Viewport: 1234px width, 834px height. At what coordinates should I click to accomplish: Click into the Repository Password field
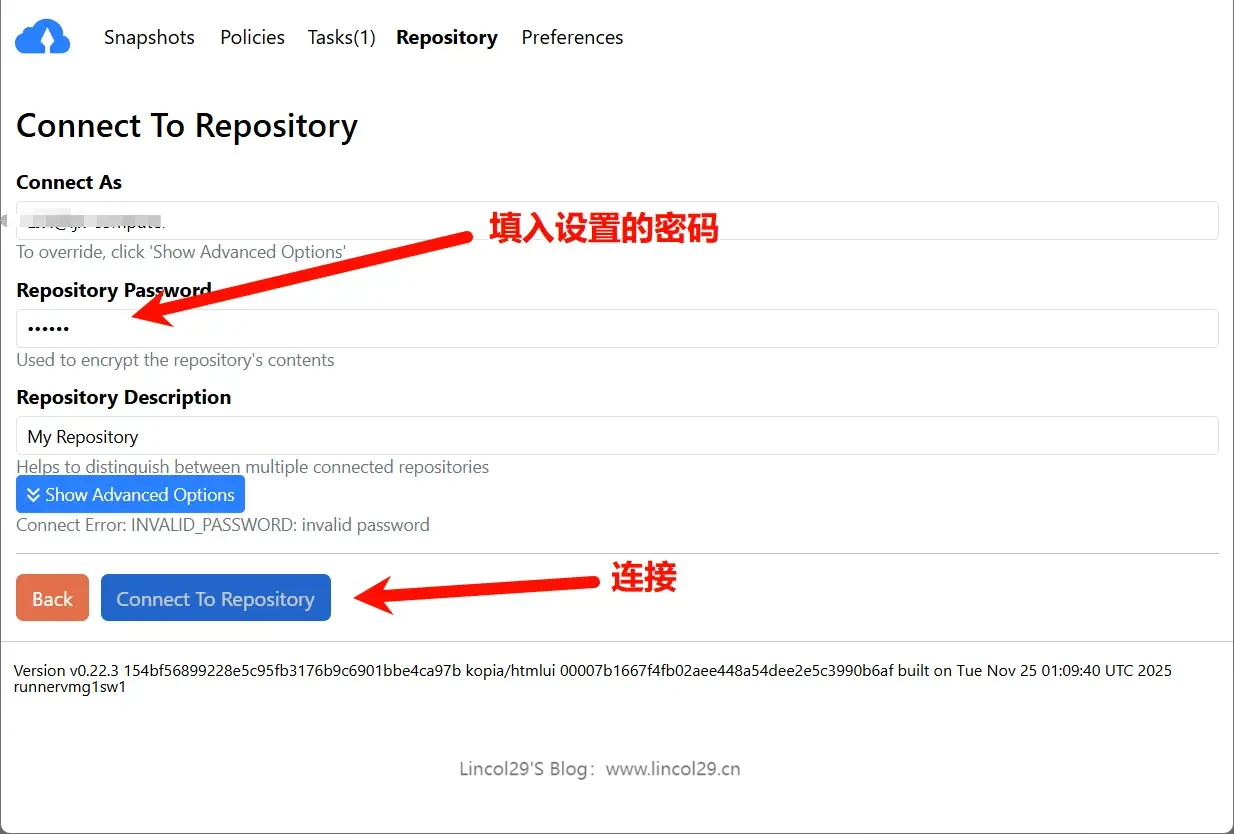tap(617, 328)
